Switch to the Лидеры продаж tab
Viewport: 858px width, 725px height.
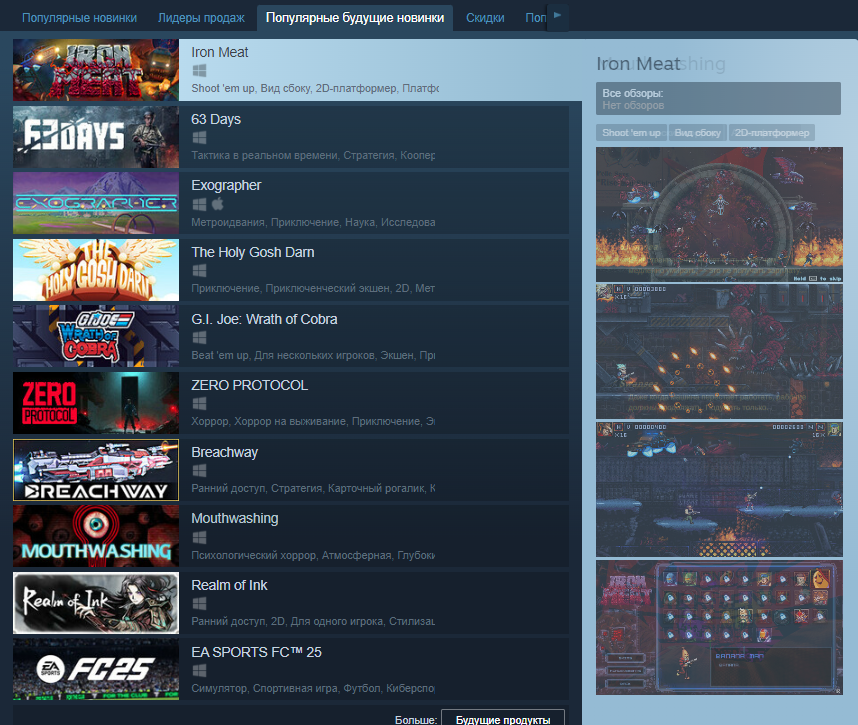click(201, 18)
